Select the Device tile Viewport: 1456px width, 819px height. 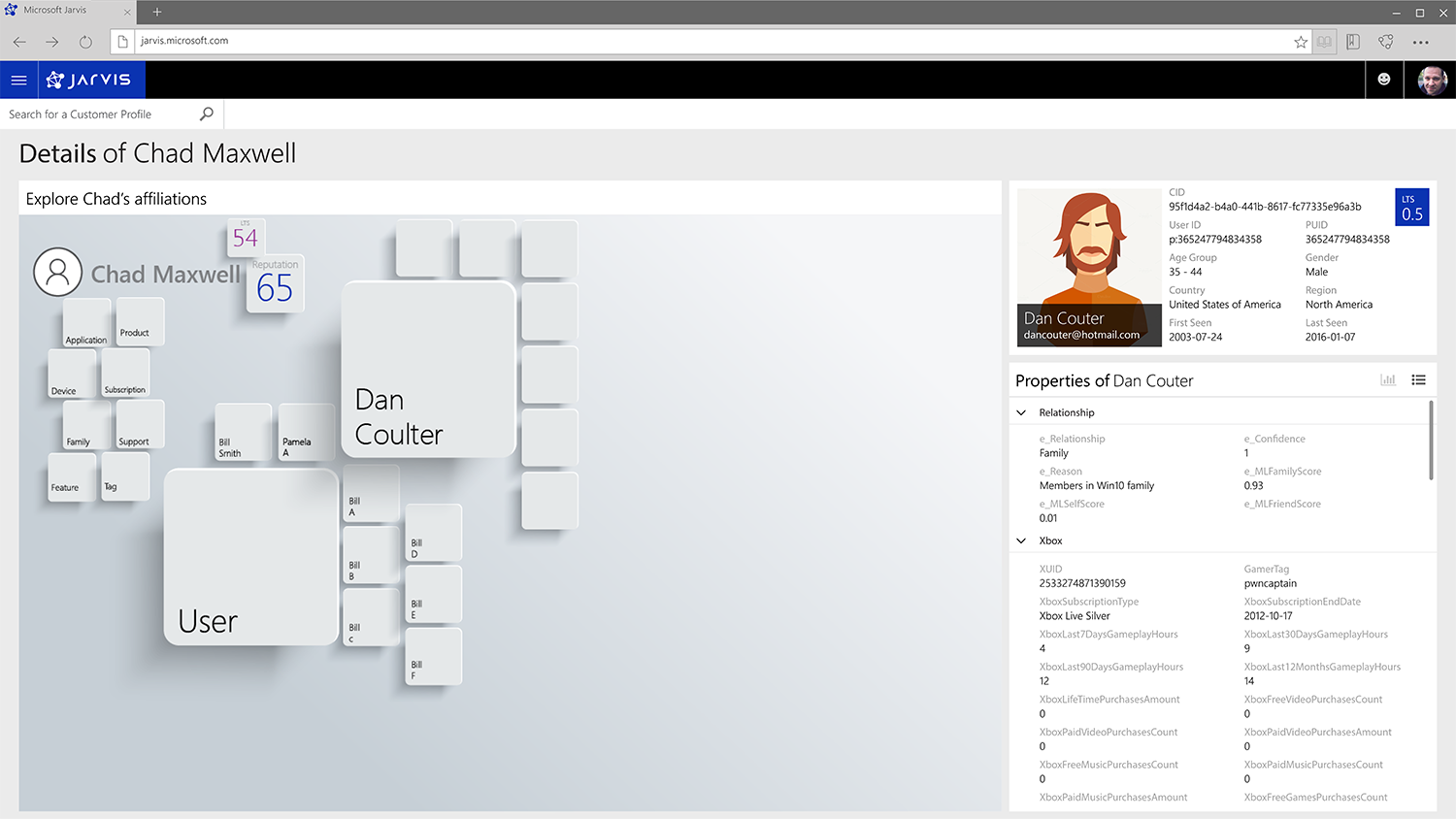click(72, 374)
